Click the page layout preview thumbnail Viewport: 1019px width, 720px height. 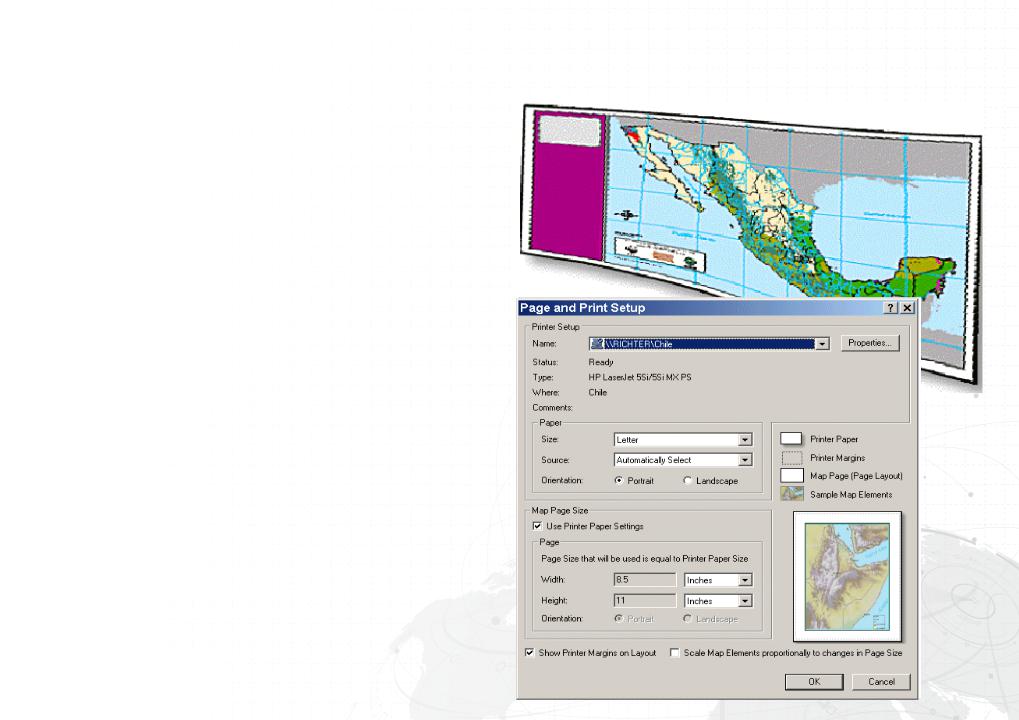(847, 576)
